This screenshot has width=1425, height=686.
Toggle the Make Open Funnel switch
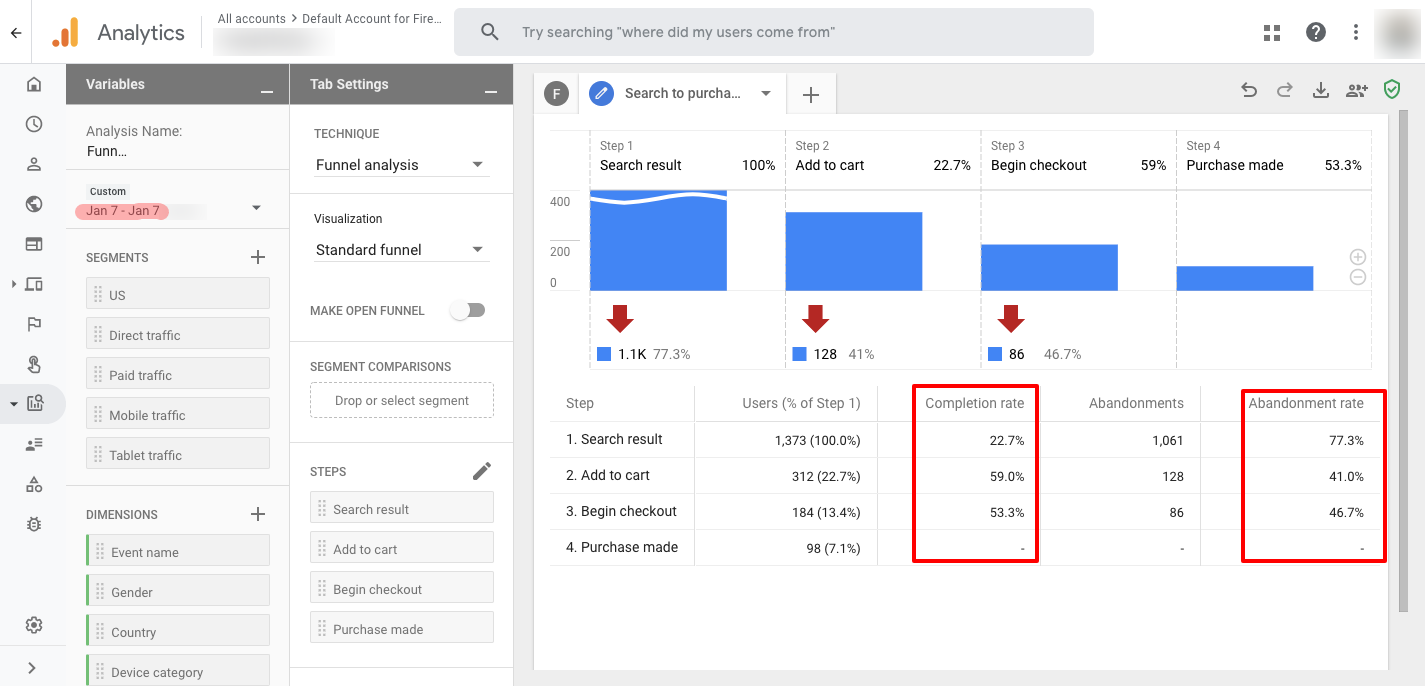click(467, 310)
